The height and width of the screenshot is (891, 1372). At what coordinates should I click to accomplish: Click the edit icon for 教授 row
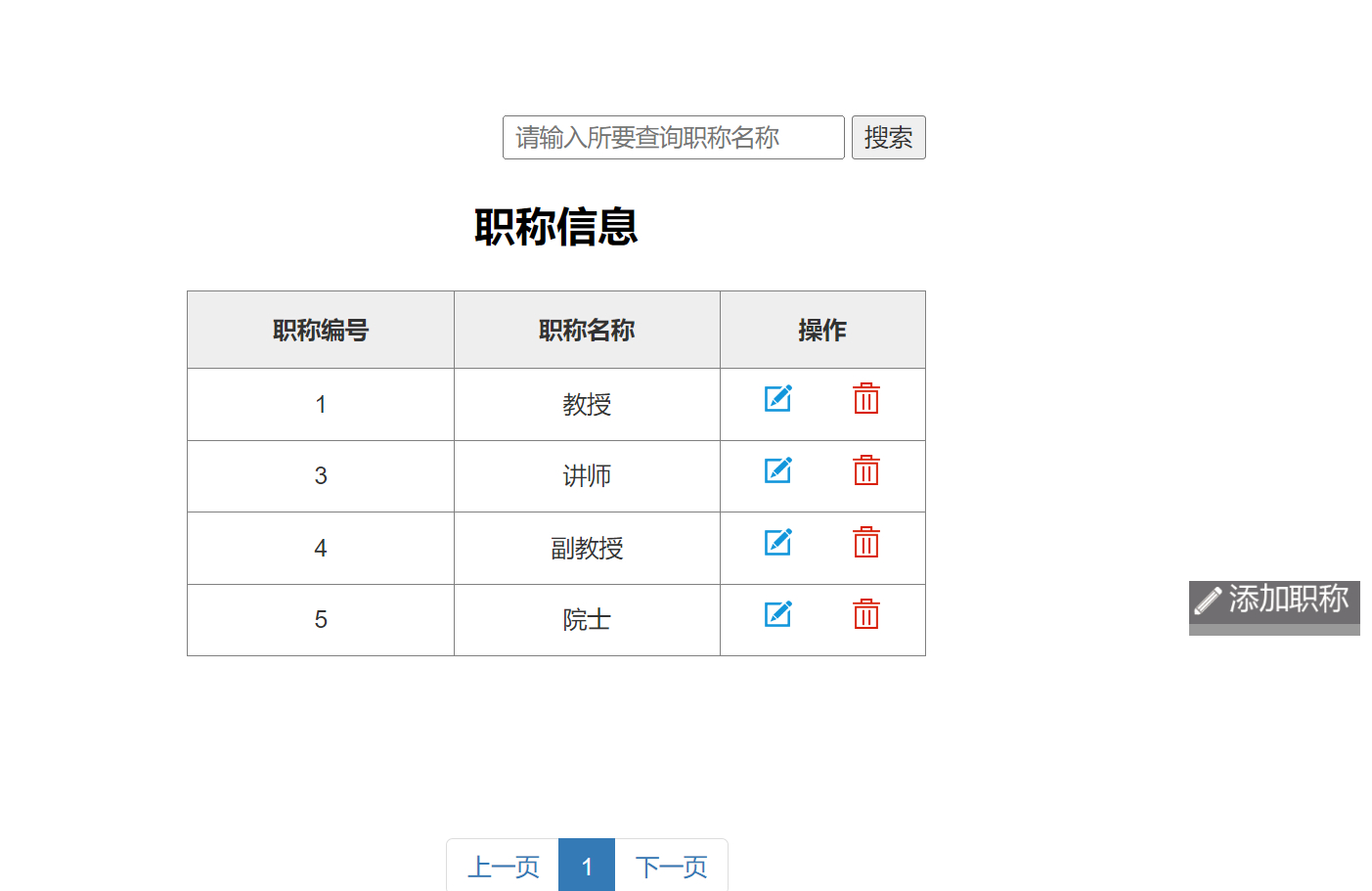[x=777, y=398]
